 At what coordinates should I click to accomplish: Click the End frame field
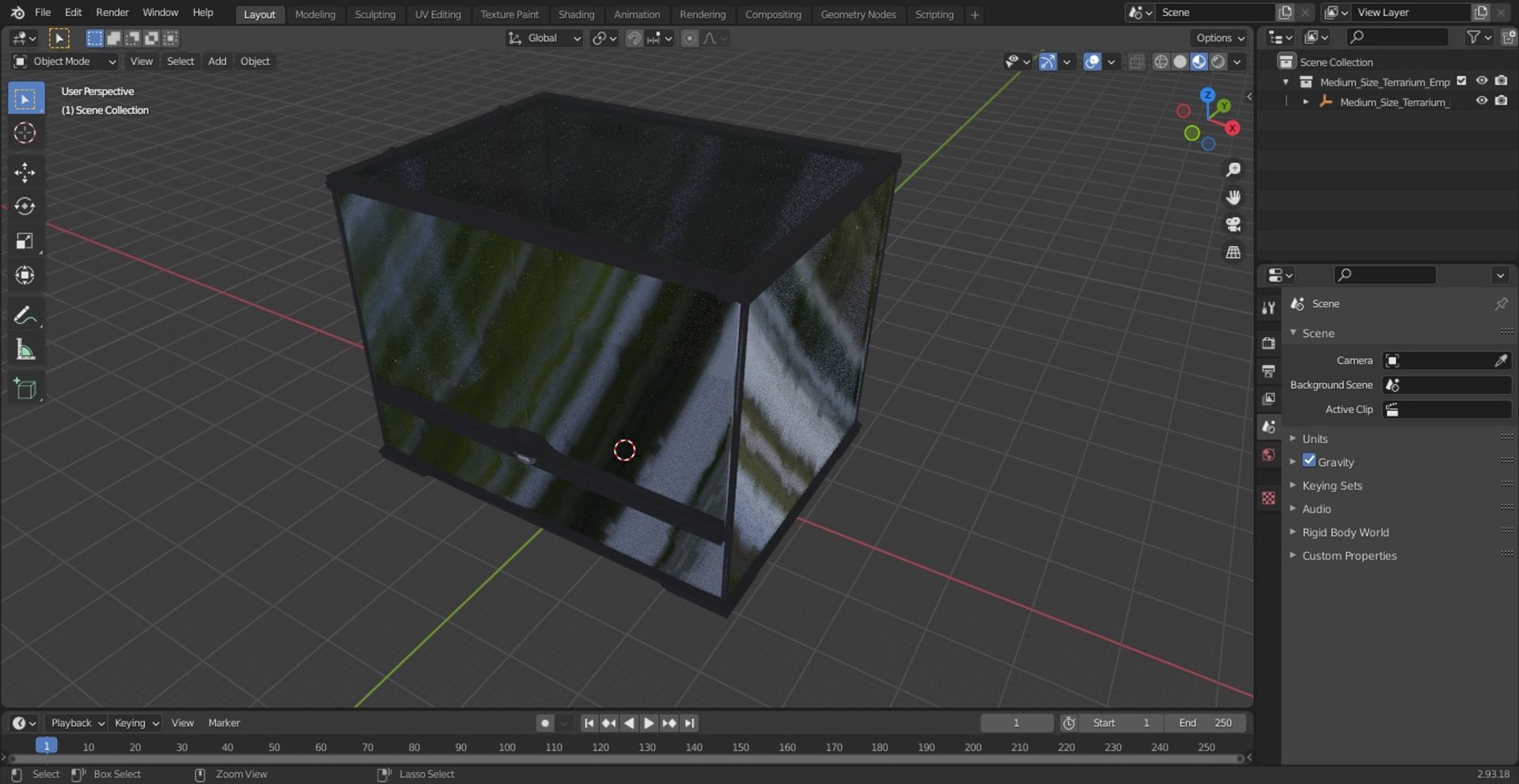(x=1205, y=723)
